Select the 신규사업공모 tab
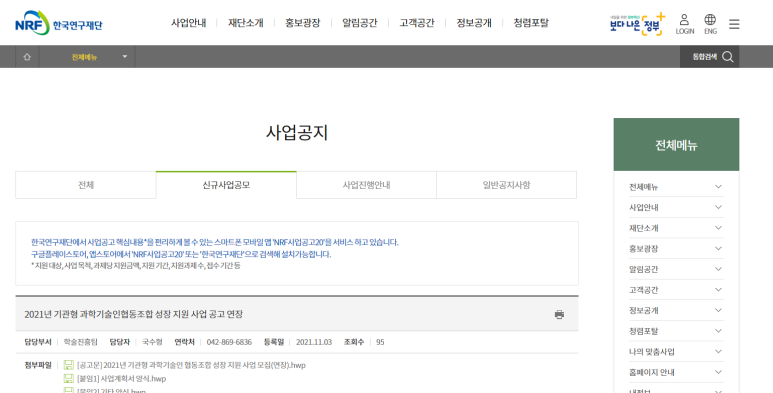The image size is (773, 393). click(x=226, y=185)
